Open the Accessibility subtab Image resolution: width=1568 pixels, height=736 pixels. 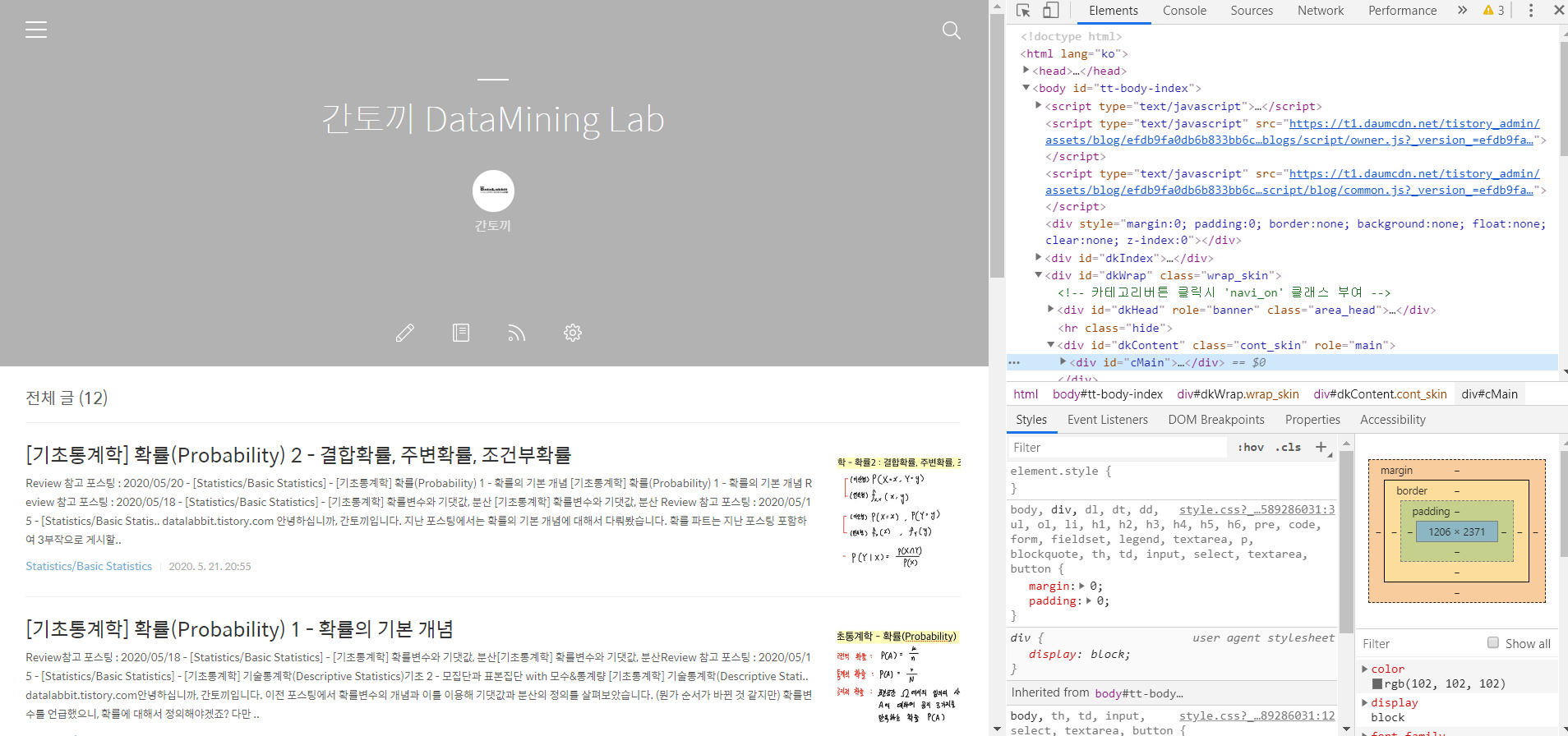pyautogui.click(x=1393, y=420)
